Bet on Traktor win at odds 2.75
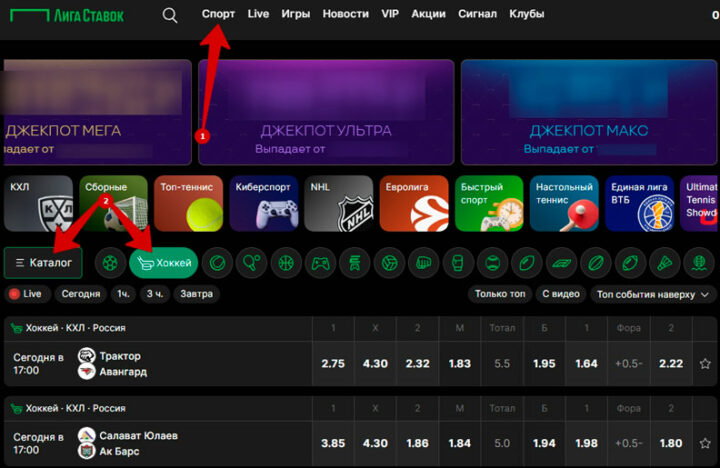Viewport: 720px width, 468px height. 333,364
